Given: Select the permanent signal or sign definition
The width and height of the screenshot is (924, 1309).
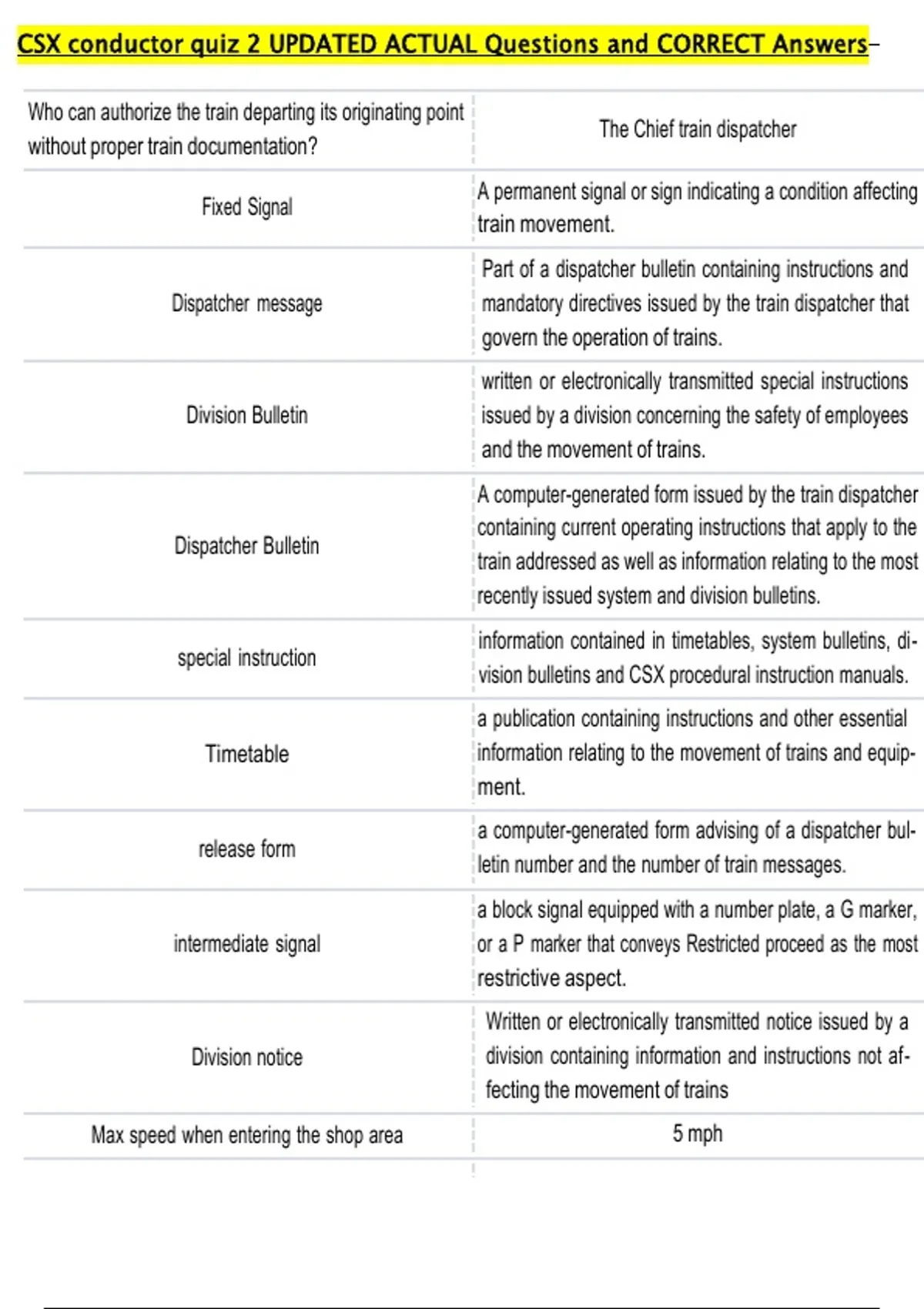Looking at the screenshot, I should coord(698,208).
